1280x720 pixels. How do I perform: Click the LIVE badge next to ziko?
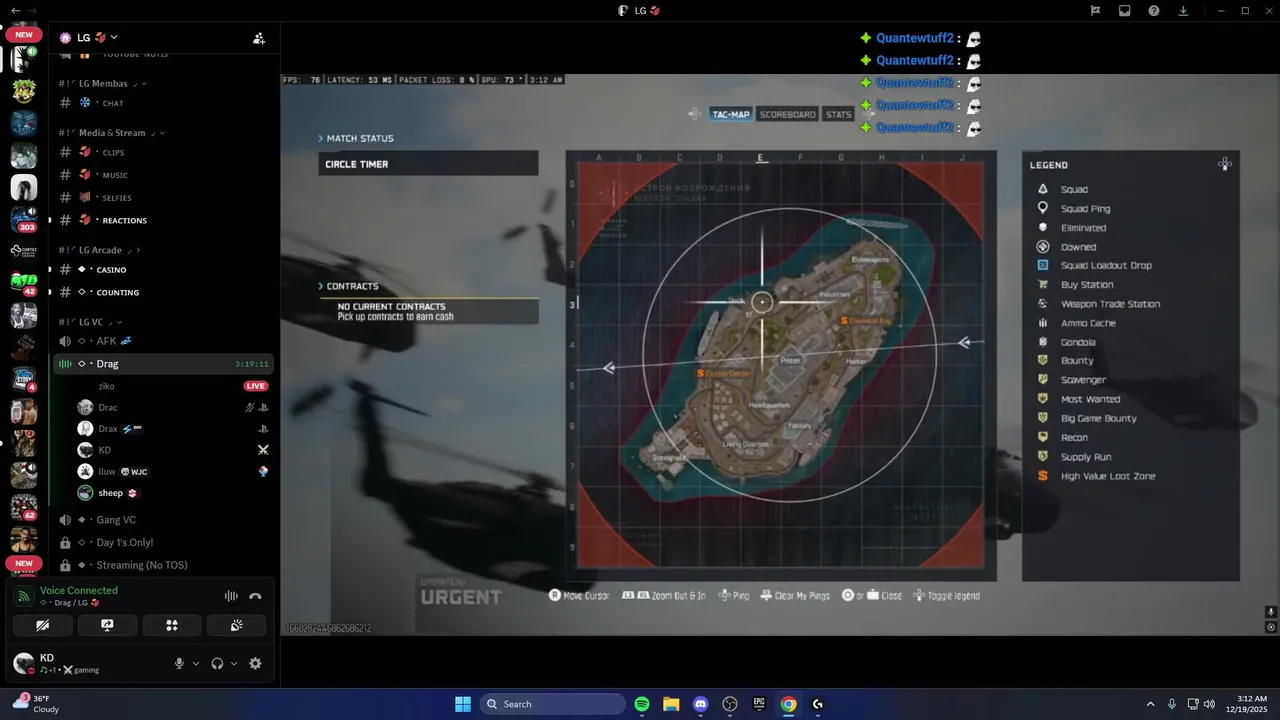pos(256,386)
